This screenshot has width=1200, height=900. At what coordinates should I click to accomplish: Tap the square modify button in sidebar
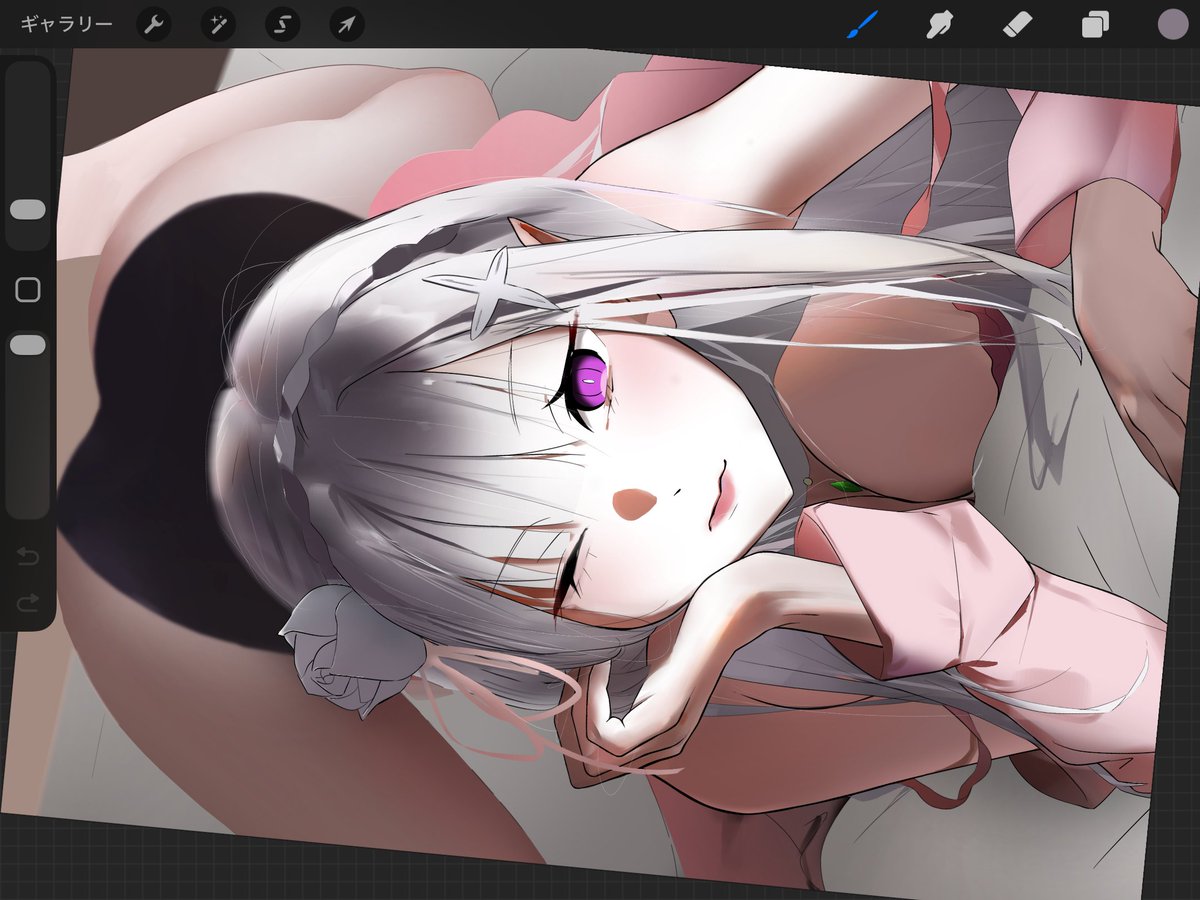(28, 290)
